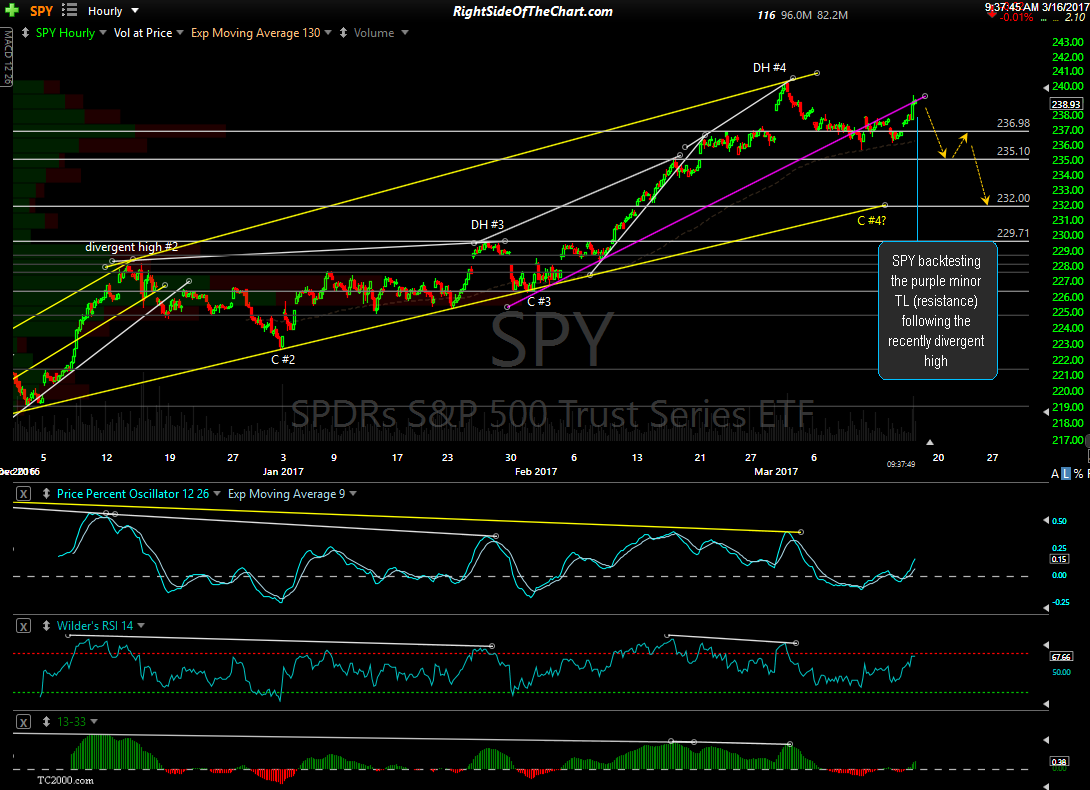This screenshot has height=790, width=1090.
Task: Click reorder arrows on Price Percent Oscillator
Action: 46,493
